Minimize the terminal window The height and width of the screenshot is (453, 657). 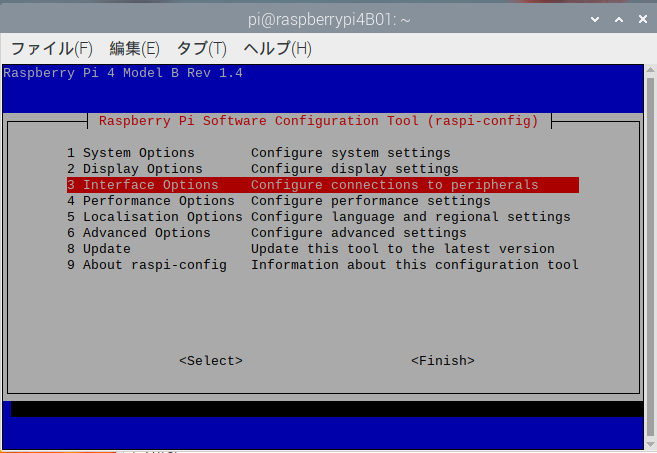pos(581,17)
